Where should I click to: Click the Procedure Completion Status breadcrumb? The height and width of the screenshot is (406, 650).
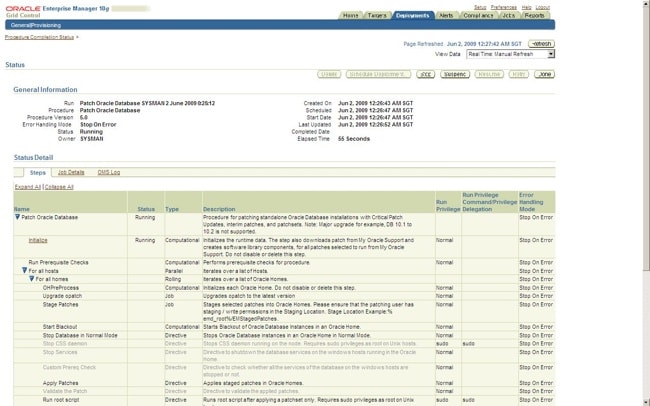pyautogui.click(x=39, y=37)
